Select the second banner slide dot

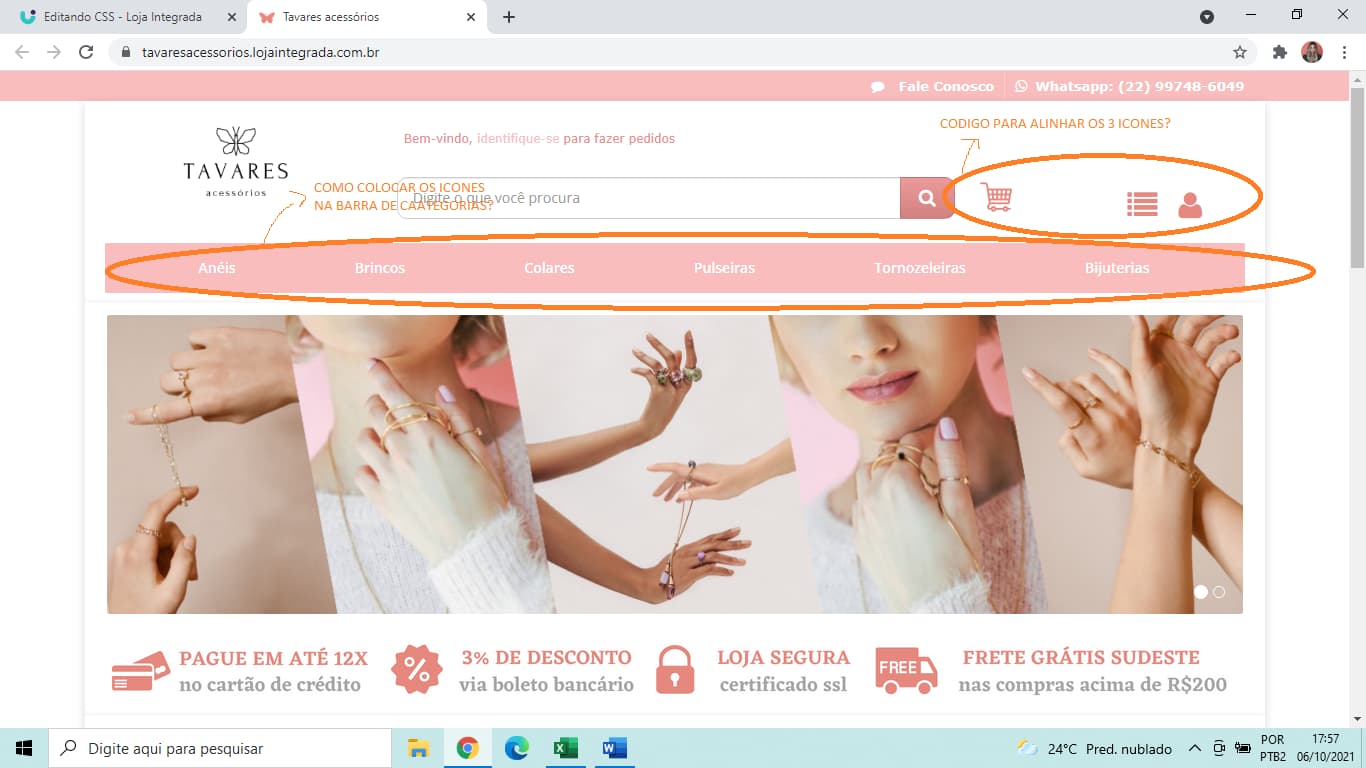point(1219,592)
